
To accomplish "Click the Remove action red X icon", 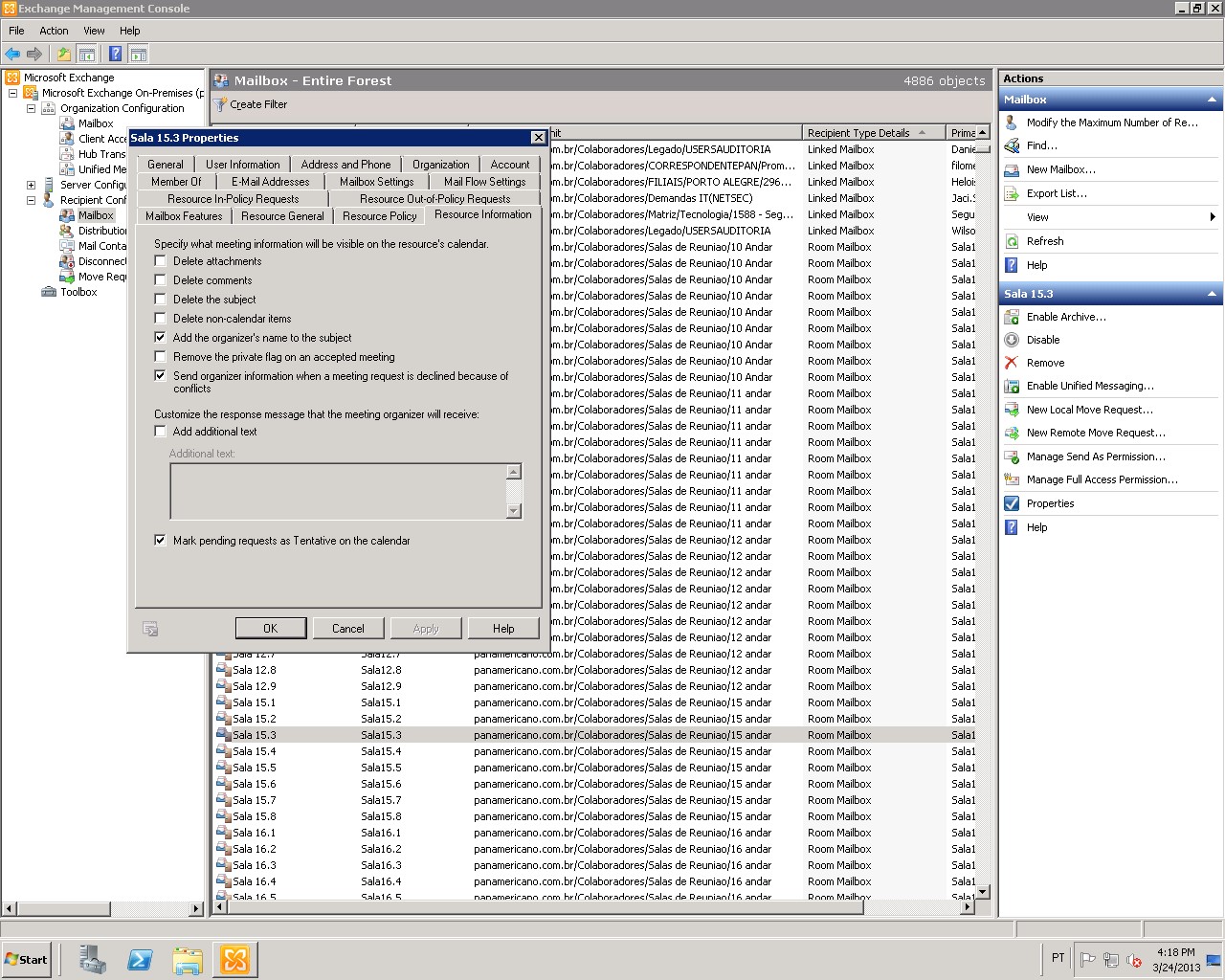I will pos(1012,363).
